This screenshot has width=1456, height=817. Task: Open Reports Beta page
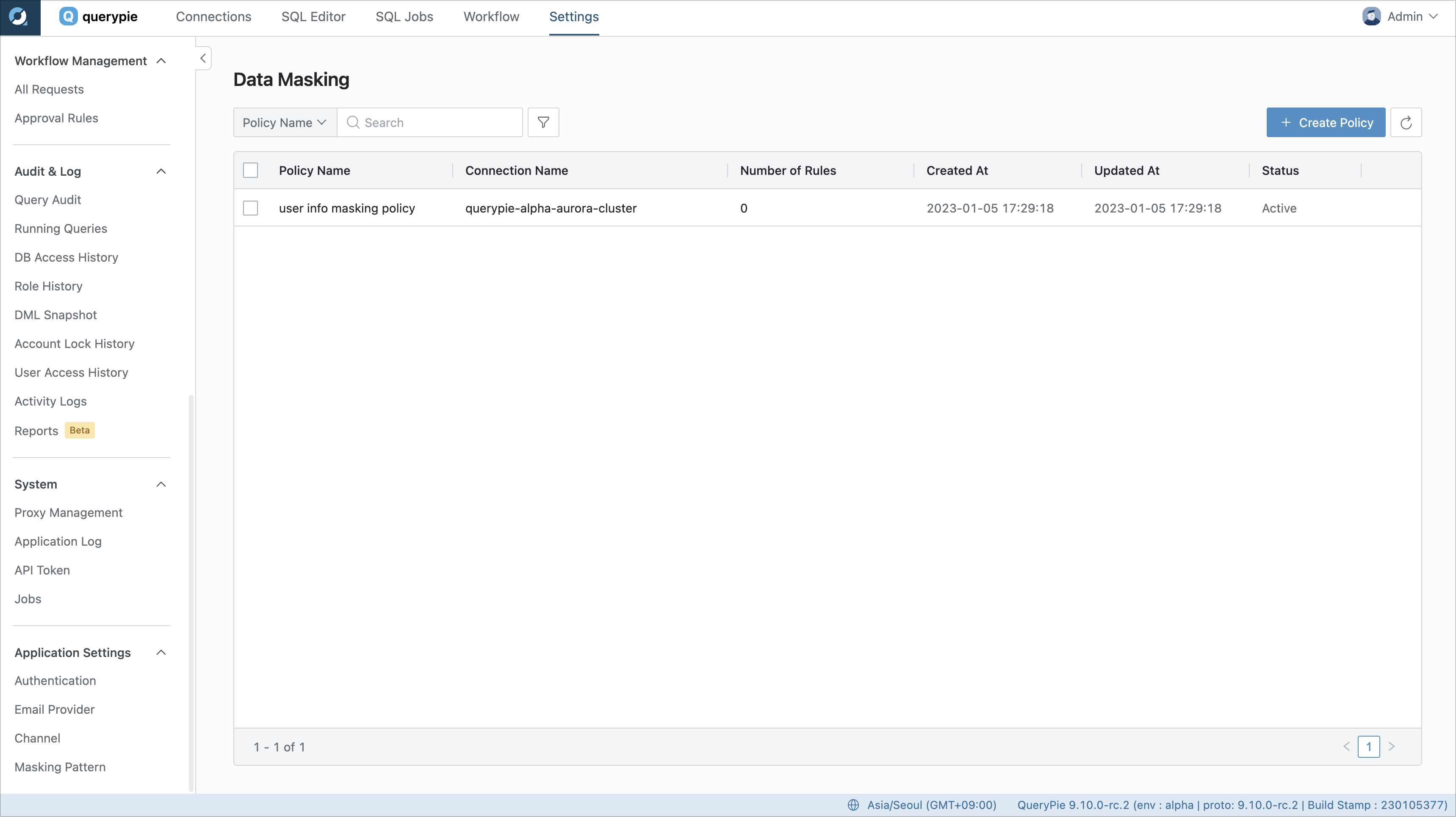coord(55,431)
